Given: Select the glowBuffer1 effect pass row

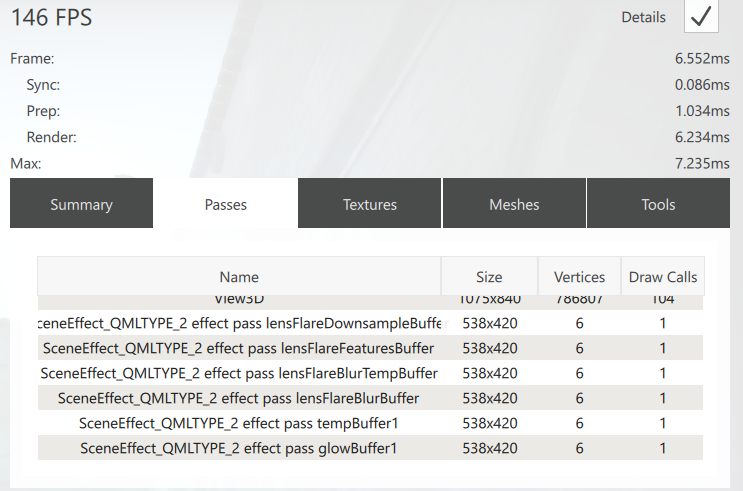Looking at the screenshot, I should tap(239, 448).
